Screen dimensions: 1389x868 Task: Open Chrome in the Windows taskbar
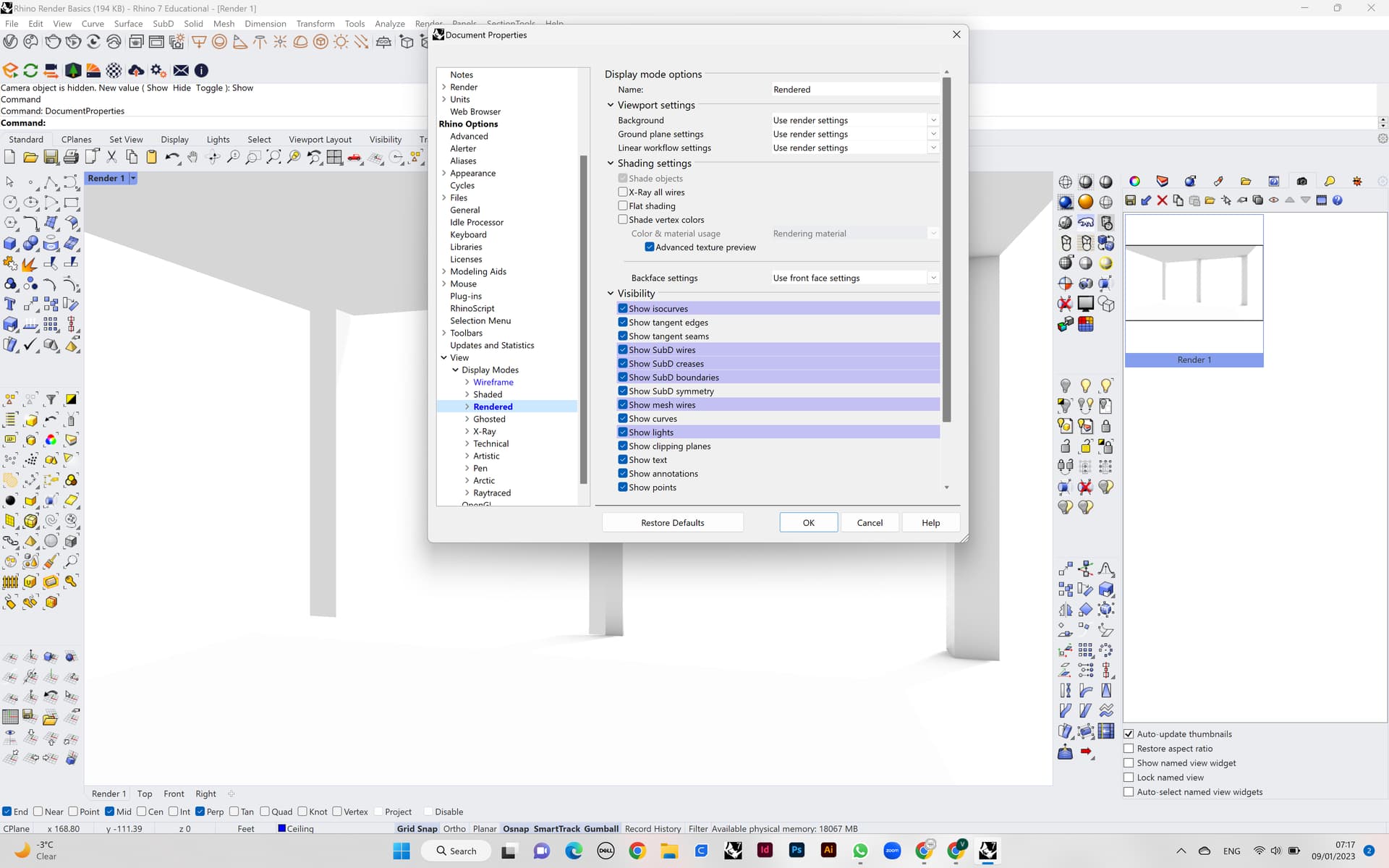click(x=637, y=851)
